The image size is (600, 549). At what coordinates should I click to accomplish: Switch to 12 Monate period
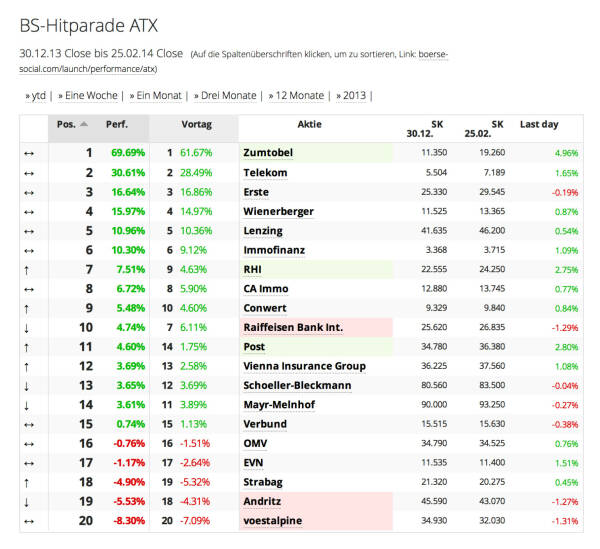pyautogui.click(x=297, y=96)
